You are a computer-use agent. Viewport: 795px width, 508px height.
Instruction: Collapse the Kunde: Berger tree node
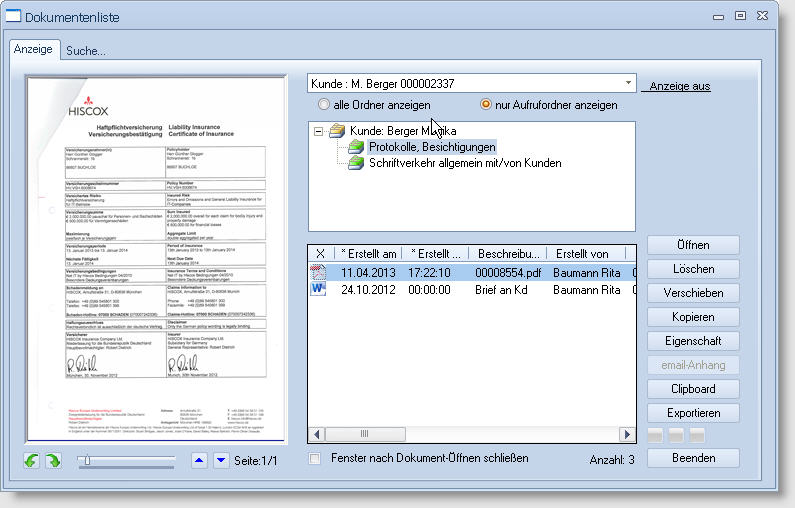point(317,131)
